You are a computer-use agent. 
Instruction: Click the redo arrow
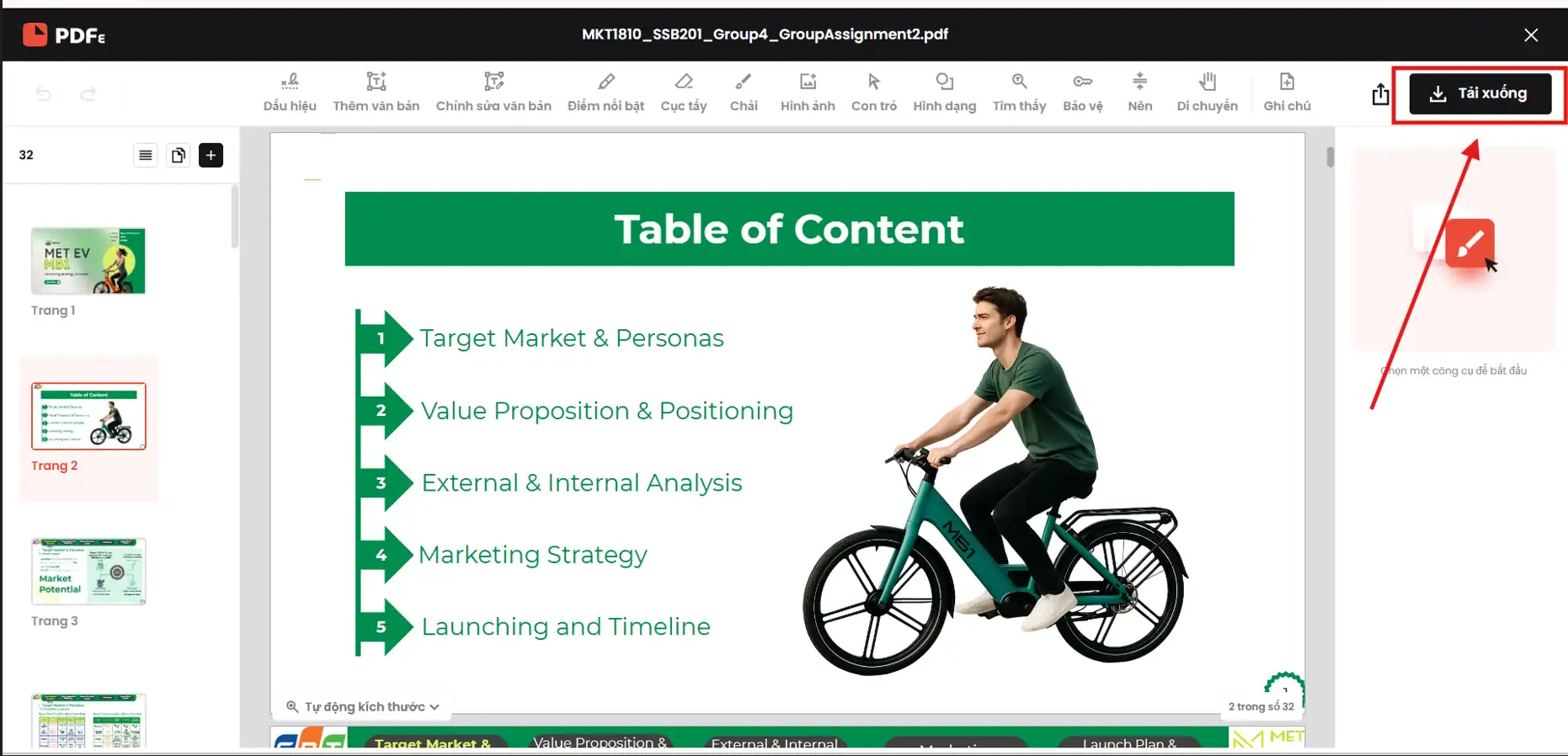tap(88, 93)
